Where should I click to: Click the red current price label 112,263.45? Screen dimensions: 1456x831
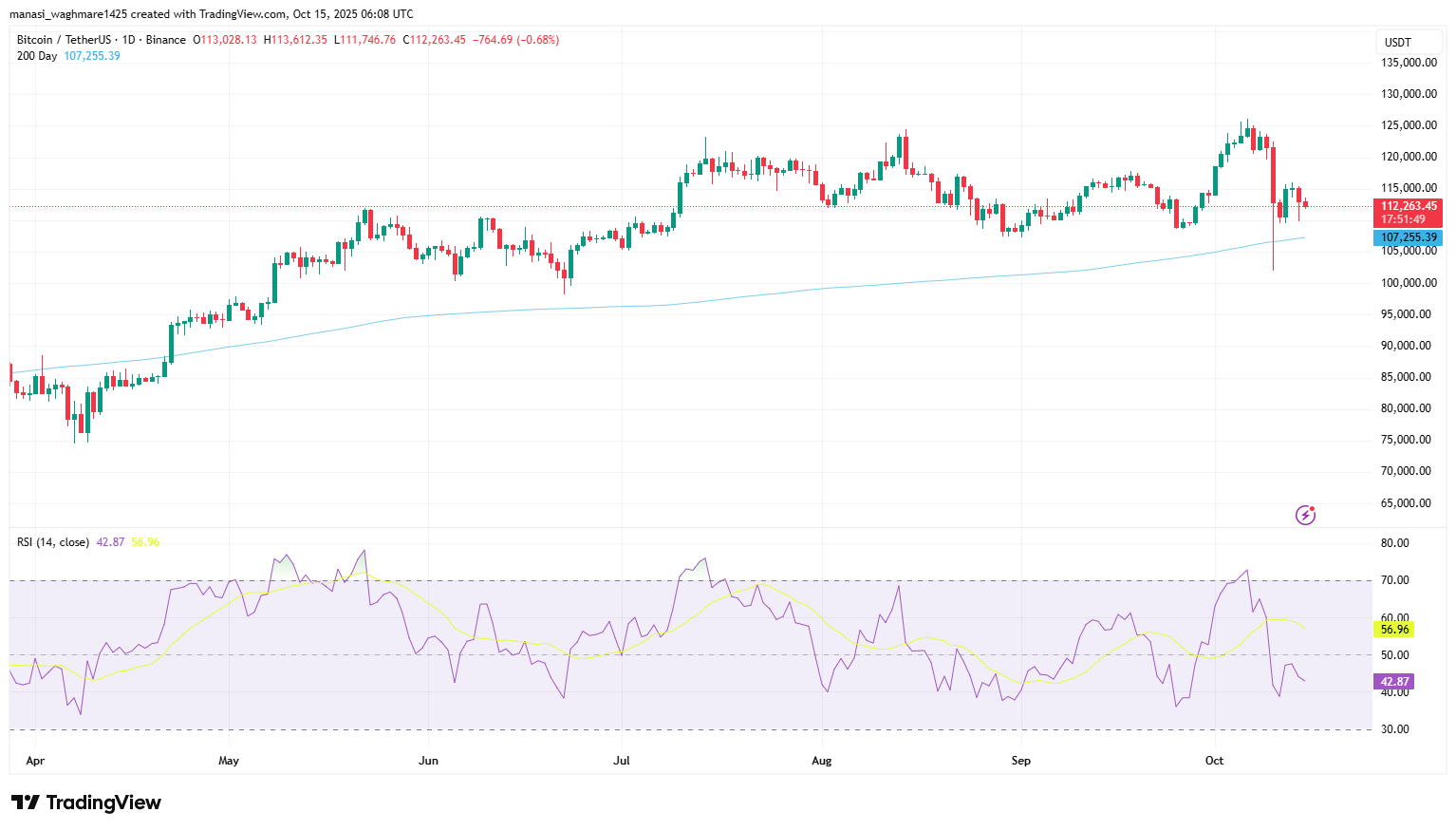point(1408,206)
